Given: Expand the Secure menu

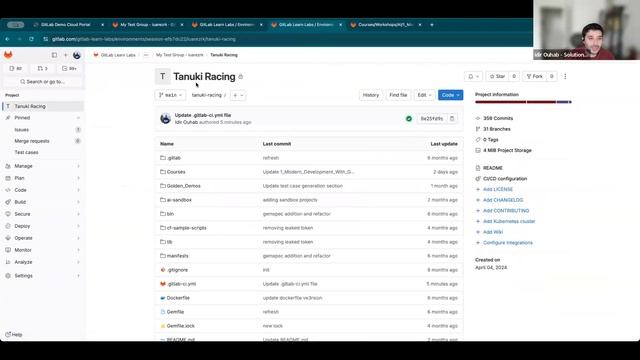Looking at the screenshot, I should (x=43, y=214).
